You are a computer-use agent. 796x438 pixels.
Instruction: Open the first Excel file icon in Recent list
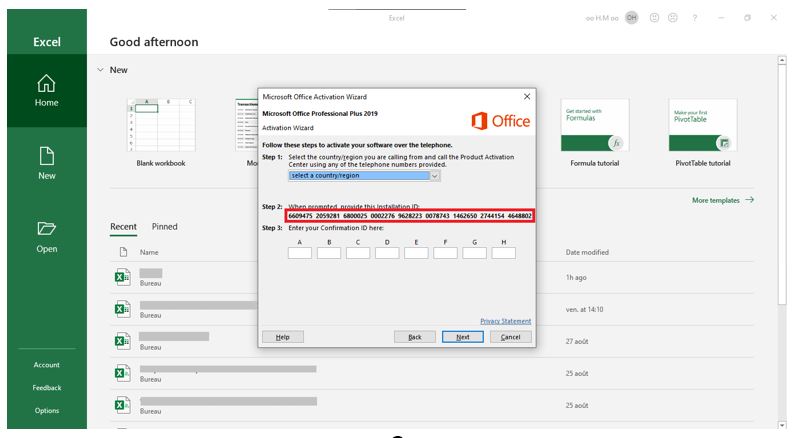click(x=122, y=277)
